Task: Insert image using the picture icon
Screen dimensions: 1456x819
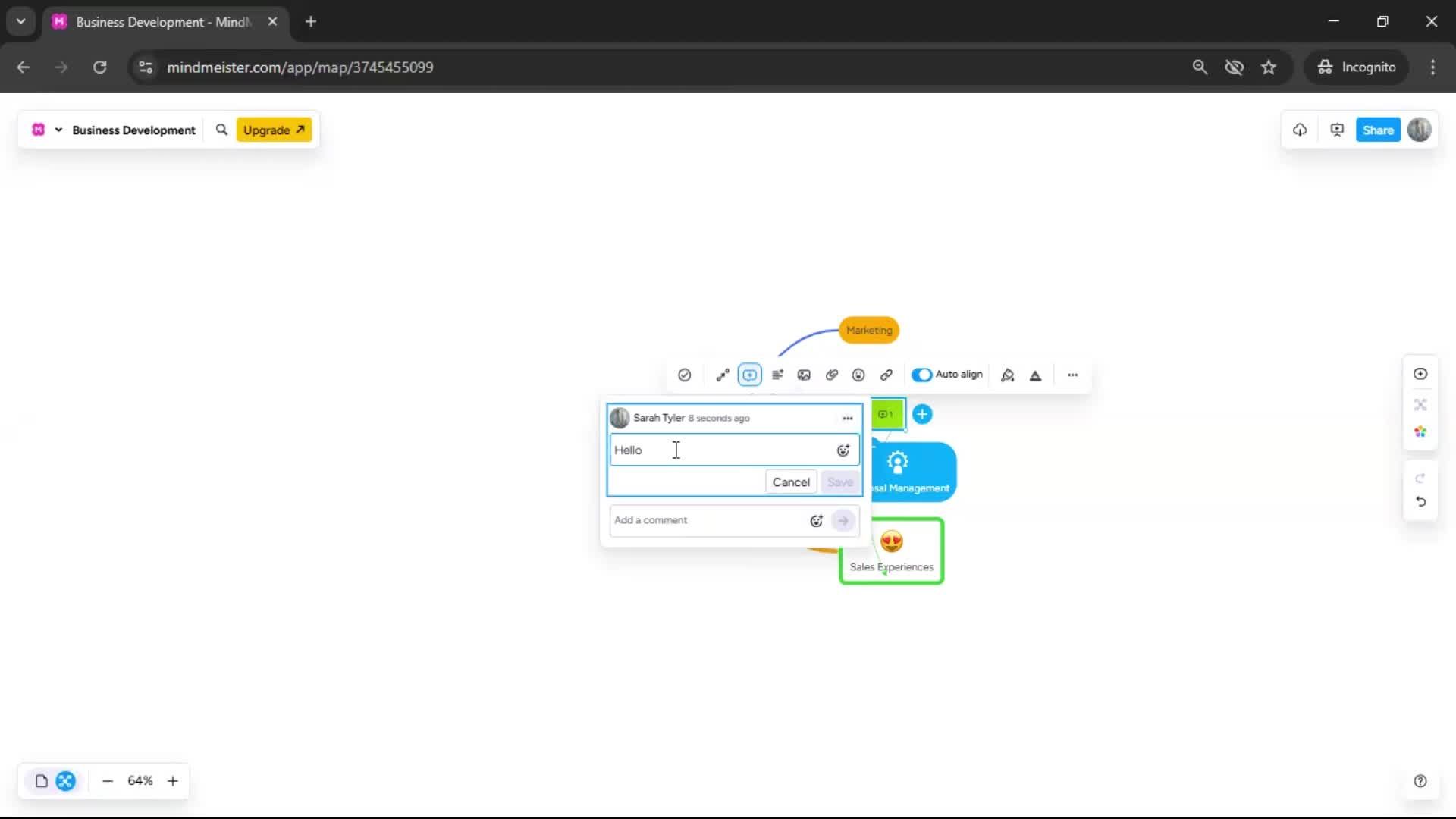Action: coord(804,375)
